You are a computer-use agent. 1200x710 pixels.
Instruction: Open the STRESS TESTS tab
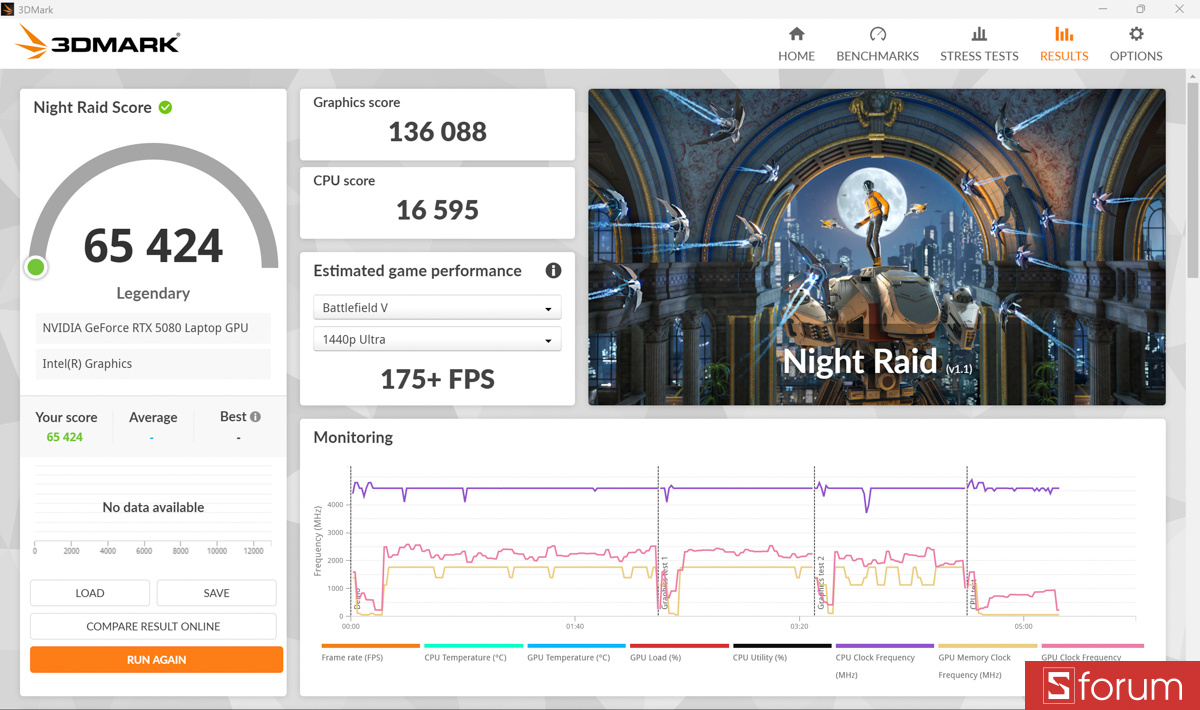pos(979,44)
